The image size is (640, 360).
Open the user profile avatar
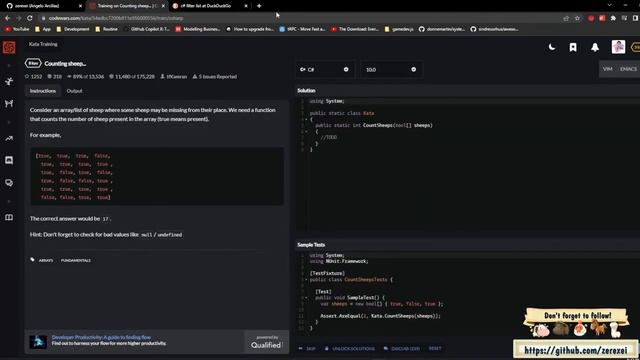pos(618,47)
